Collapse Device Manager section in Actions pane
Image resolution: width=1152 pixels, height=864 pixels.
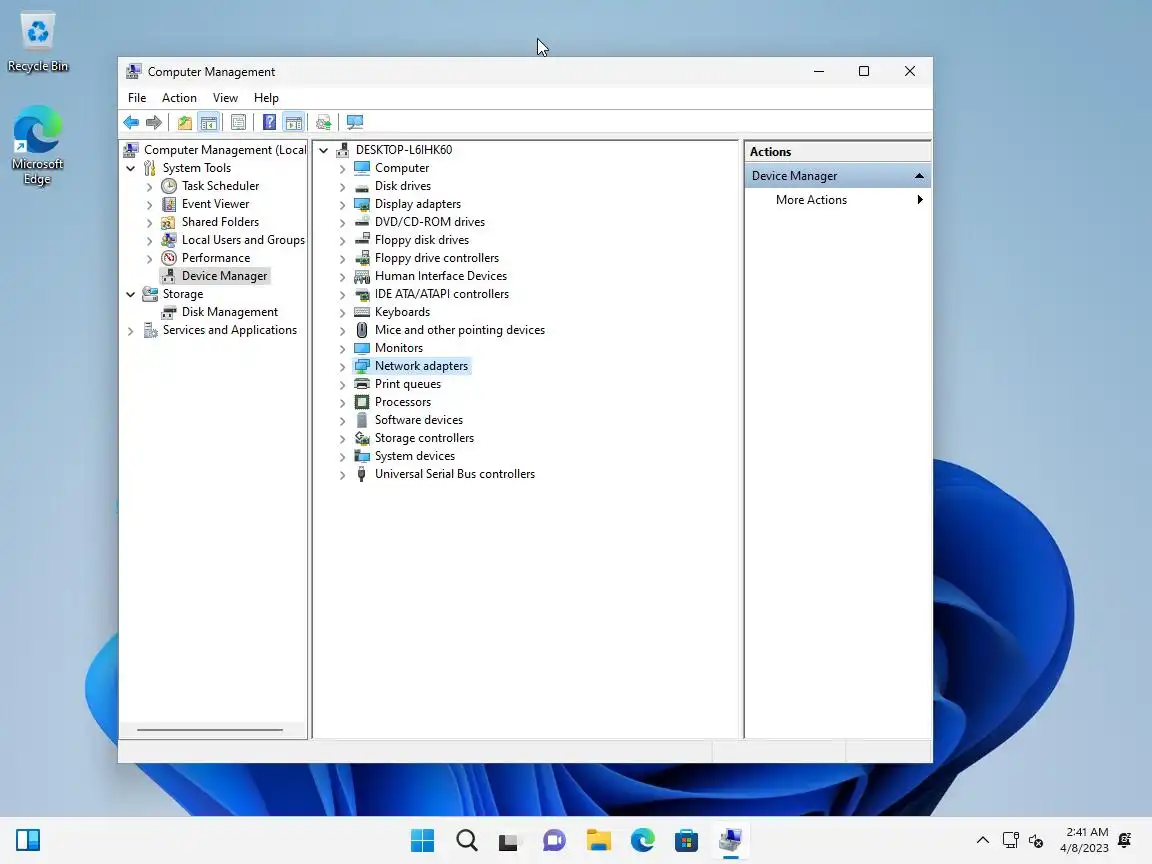tap(918, 176)
